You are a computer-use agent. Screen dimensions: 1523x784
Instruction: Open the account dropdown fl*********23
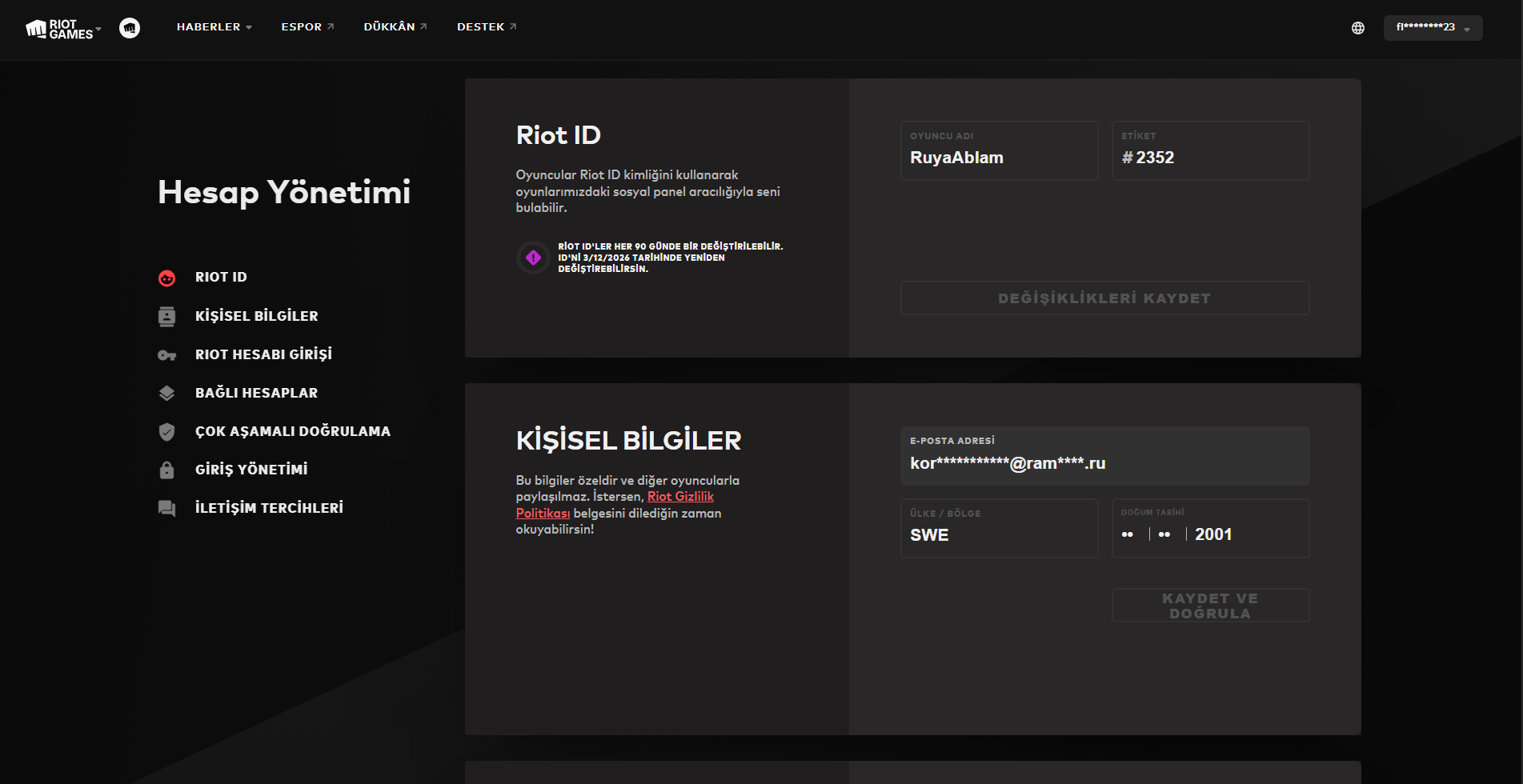point(1433,28)
